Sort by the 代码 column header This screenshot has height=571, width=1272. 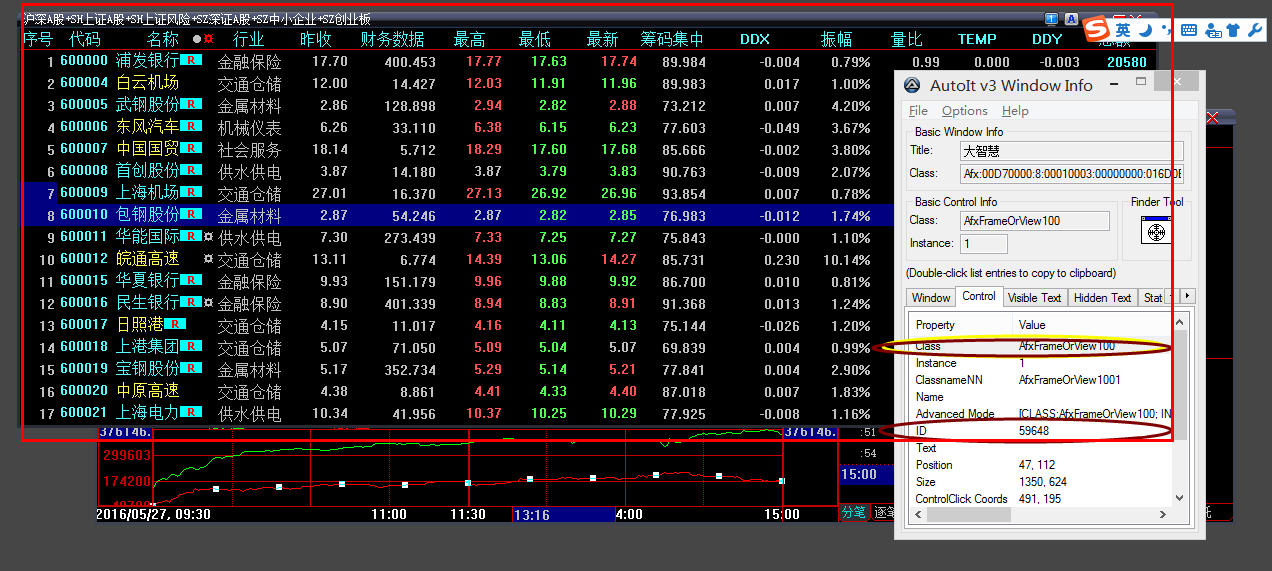tap(84, 39)
